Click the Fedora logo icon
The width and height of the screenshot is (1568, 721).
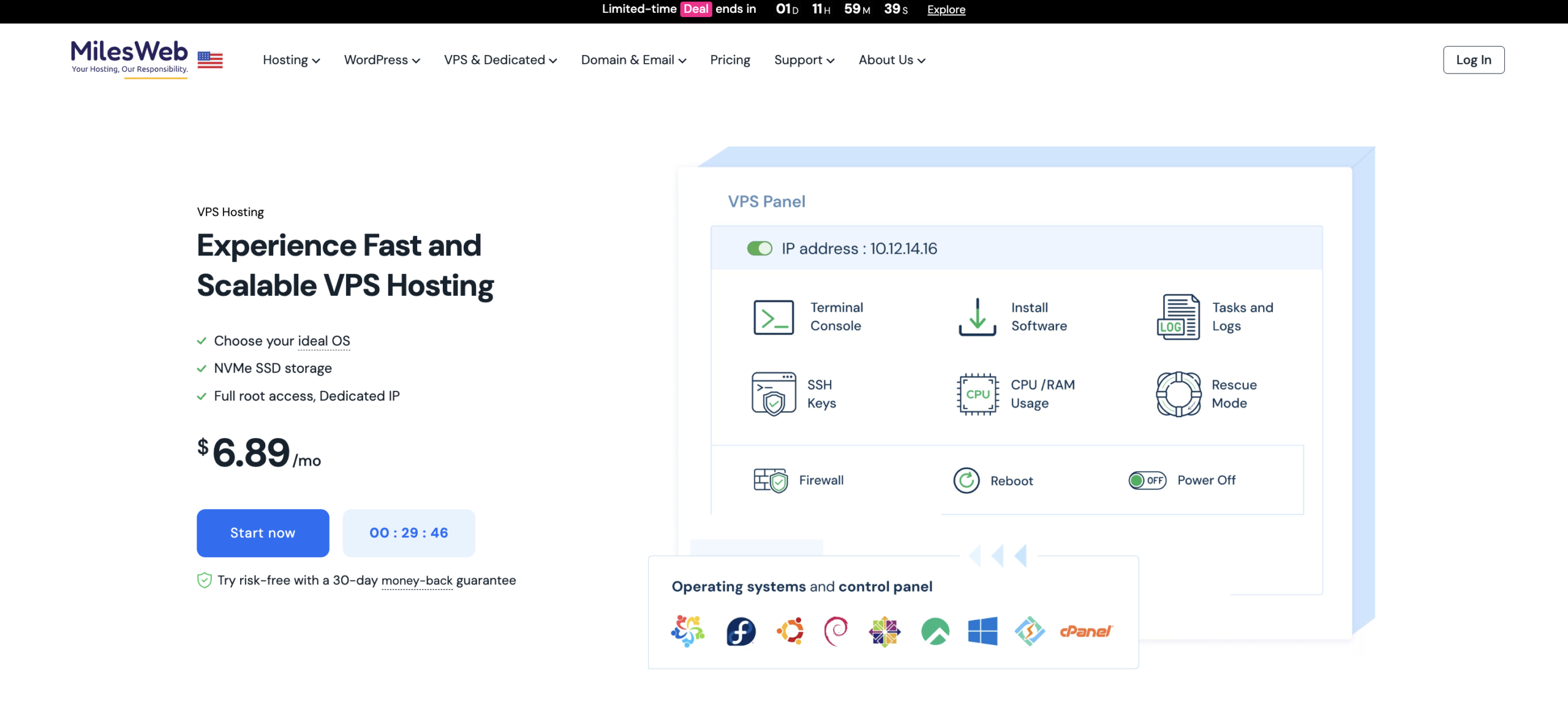click(x=741, y=631)
